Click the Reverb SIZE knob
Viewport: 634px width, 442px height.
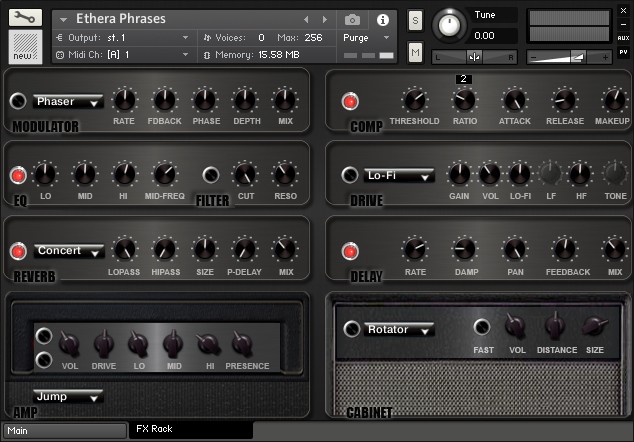pyautogui.click(x=205, y=250)
